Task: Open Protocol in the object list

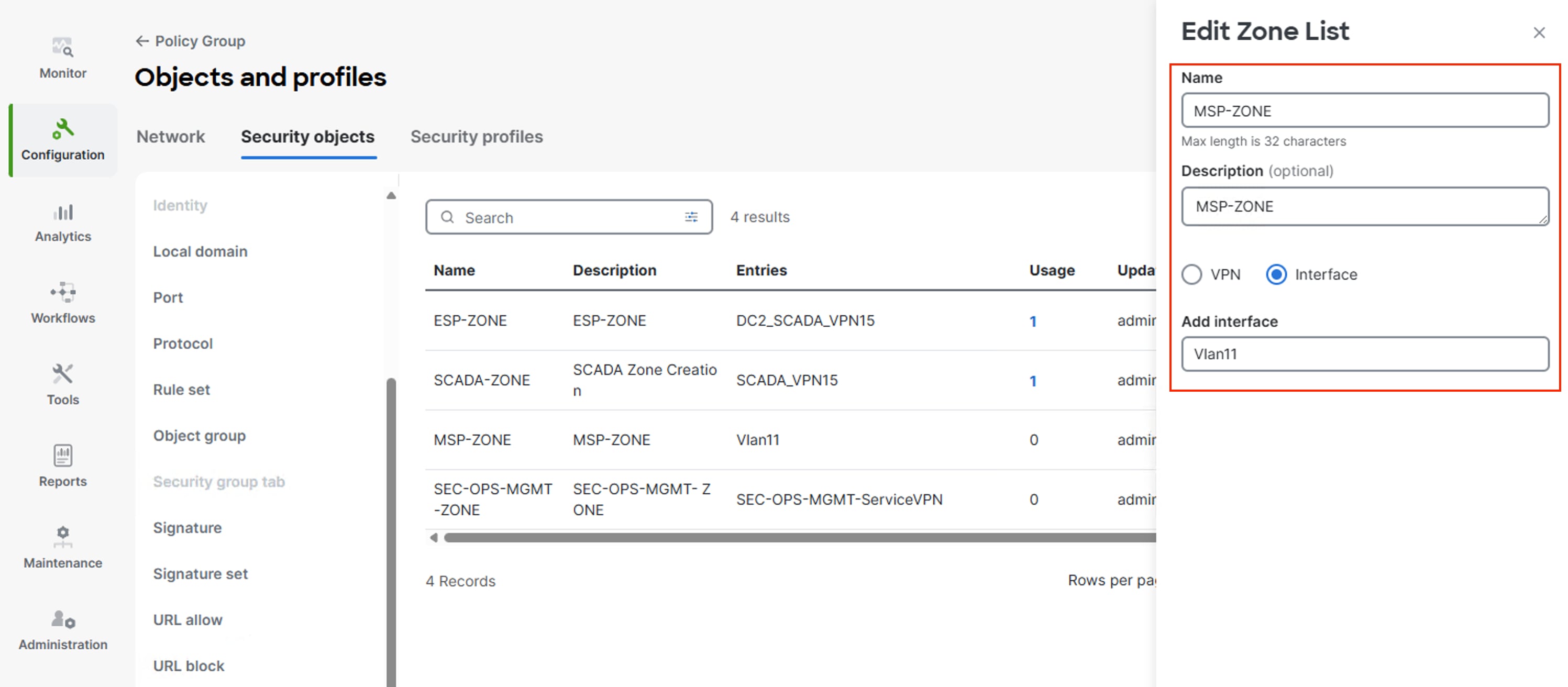Action: coord(183,344)
